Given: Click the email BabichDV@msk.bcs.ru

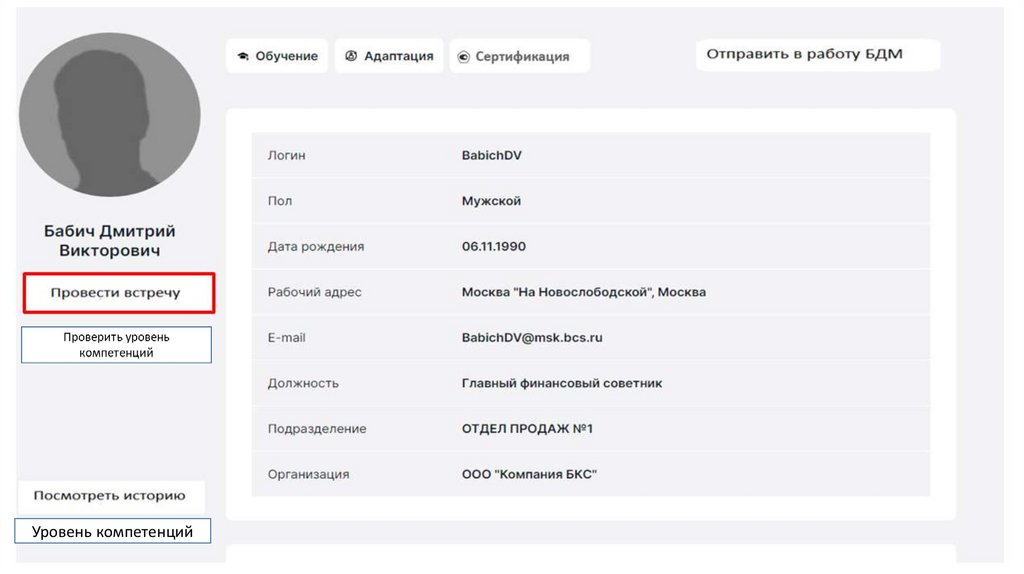Looking at the screenshot, I should coord(532,338).
